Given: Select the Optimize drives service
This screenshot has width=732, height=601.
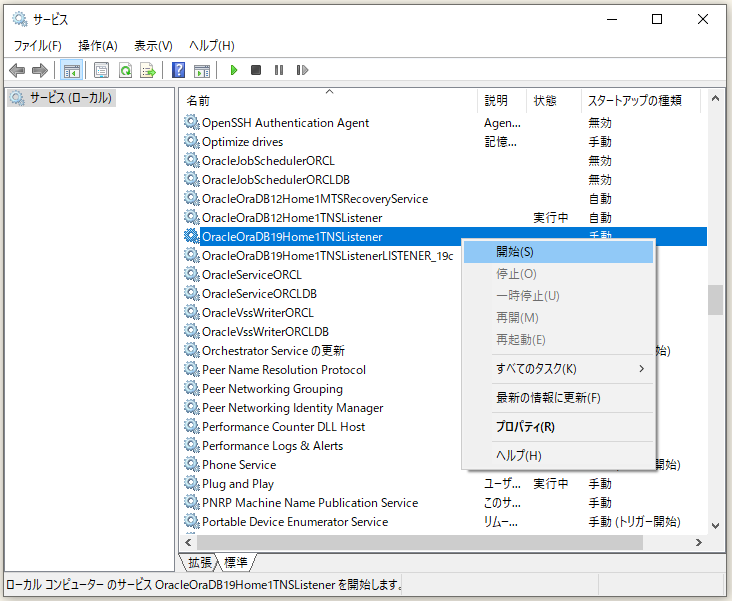Looking at the screenshot, I should pyautogui.click(x=242, y=142).
